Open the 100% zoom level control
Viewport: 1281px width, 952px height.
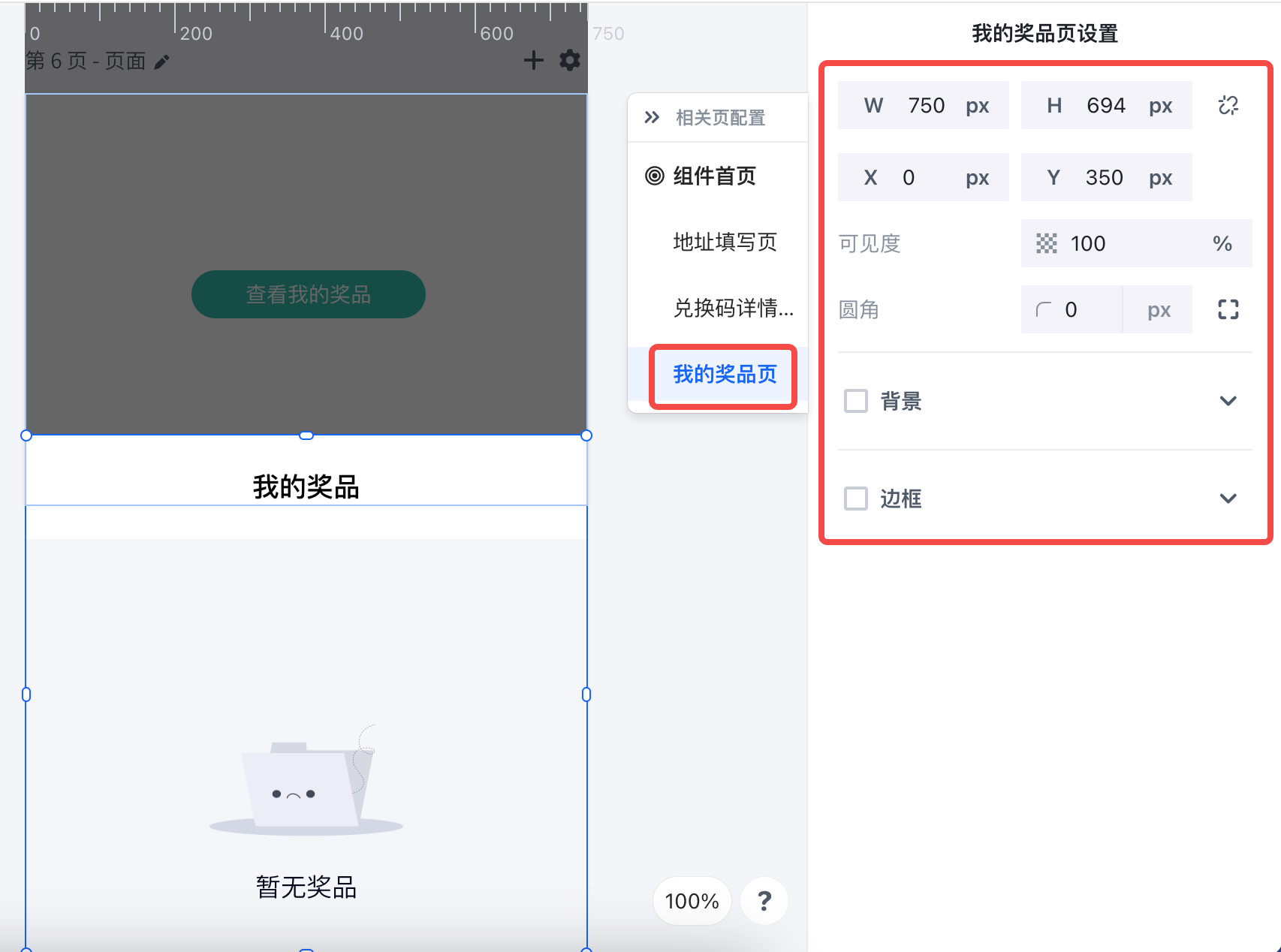tap(692, 900)
